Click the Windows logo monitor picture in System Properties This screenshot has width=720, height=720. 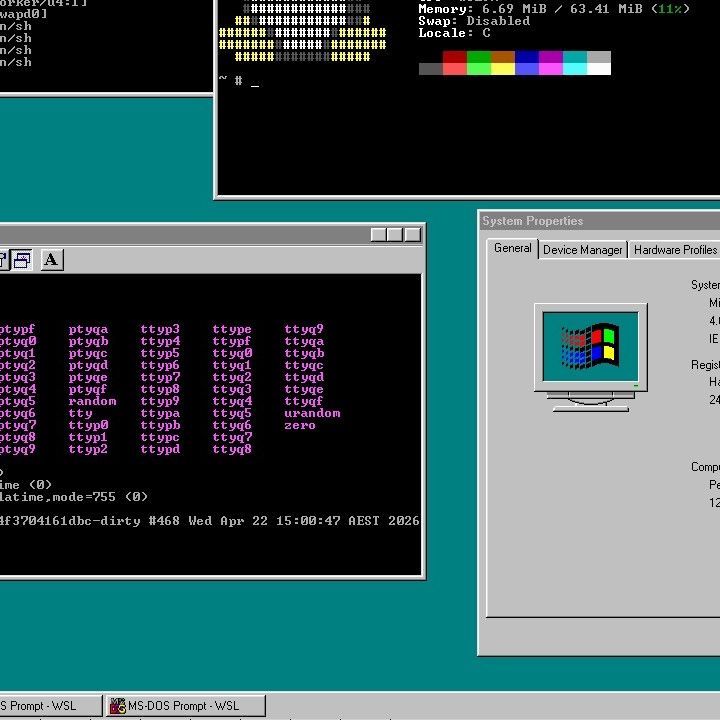pos(591,357)
